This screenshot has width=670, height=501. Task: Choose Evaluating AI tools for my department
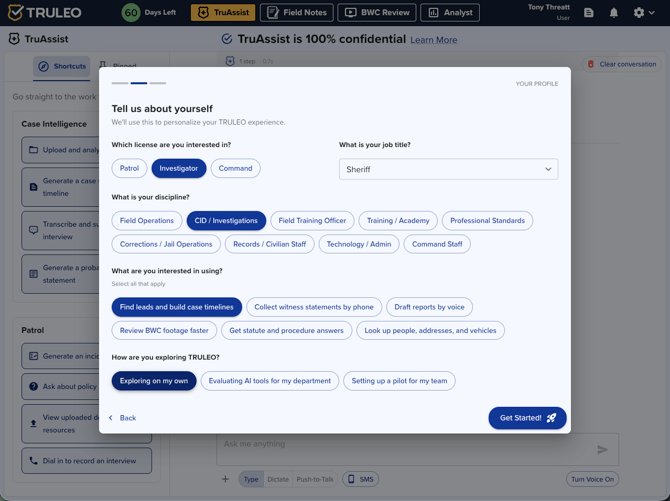tap(270, 381)
